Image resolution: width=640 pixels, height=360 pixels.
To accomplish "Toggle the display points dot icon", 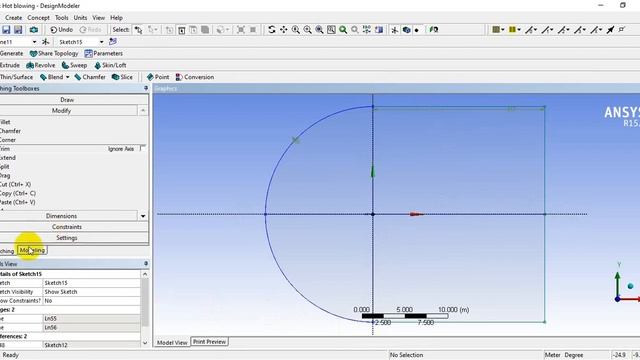I will coord(417,30).
